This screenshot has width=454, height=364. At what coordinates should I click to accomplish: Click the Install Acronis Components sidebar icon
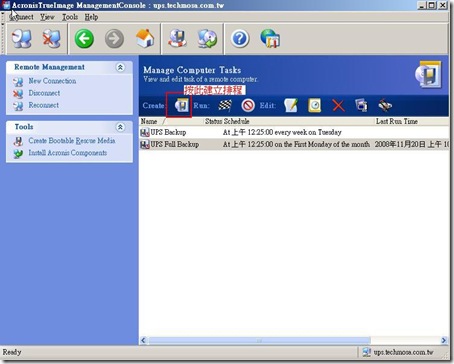(18, 153)
